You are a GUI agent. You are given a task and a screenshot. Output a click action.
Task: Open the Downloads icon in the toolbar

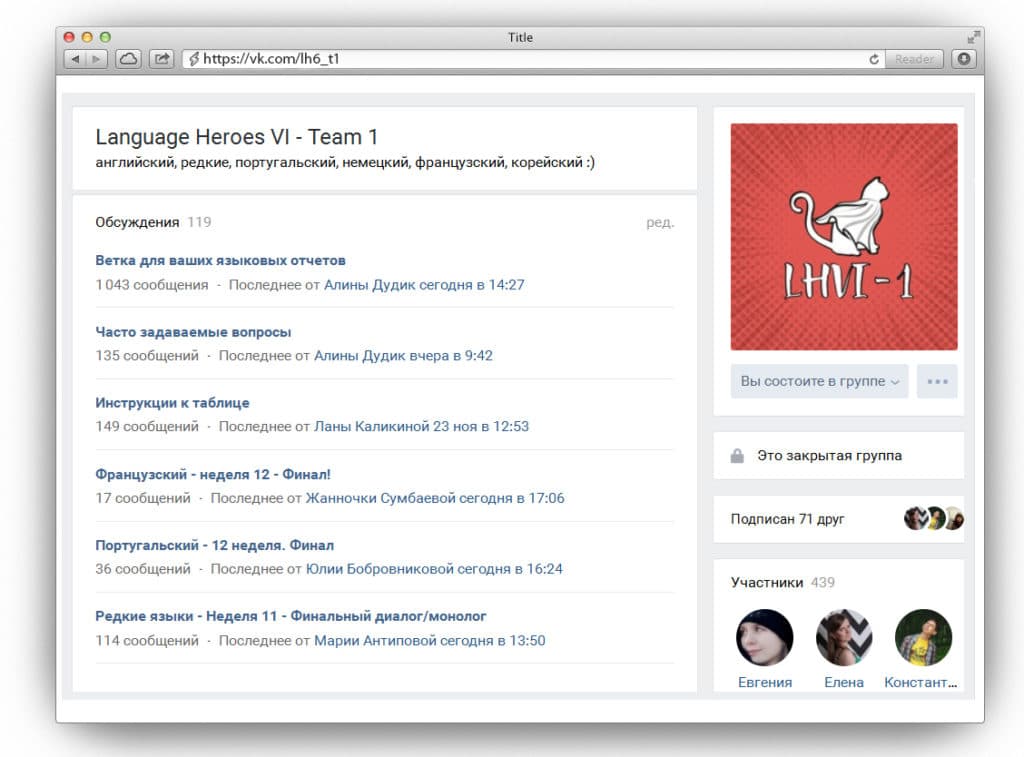(x=964, y=59)
